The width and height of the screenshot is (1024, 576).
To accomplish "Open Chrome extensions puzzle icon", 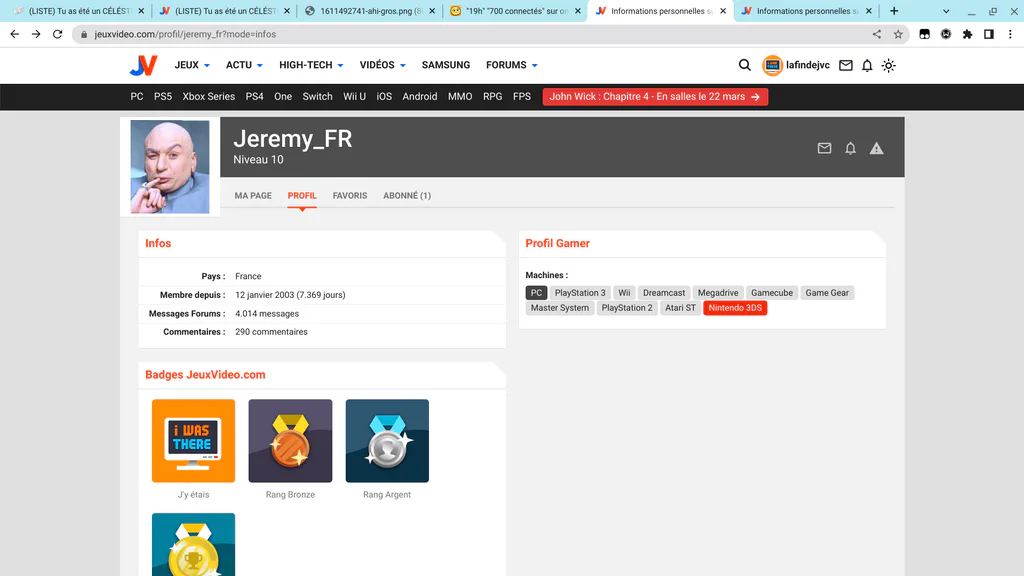I will (x=967, y=34).
